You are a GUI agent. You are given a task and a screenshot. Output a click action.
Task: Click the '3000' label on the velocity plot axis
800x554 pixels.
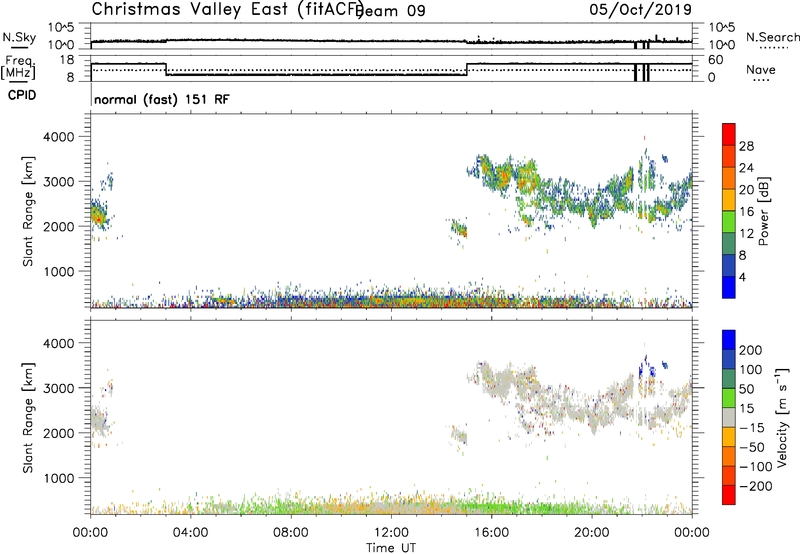coord(58,388)
